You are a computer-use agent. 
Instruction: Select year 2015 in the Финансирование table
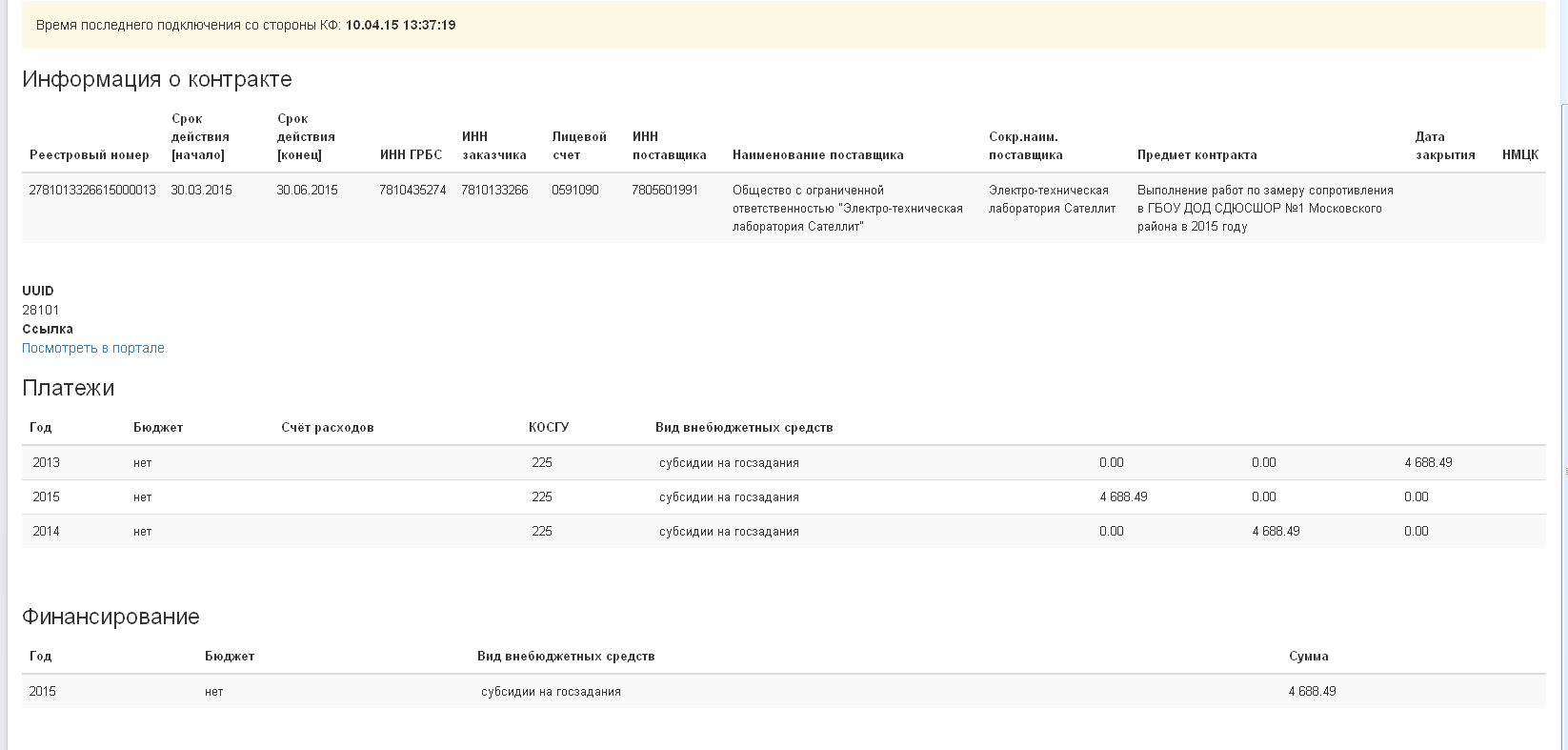pyautogui.click(x=42, y=691)
